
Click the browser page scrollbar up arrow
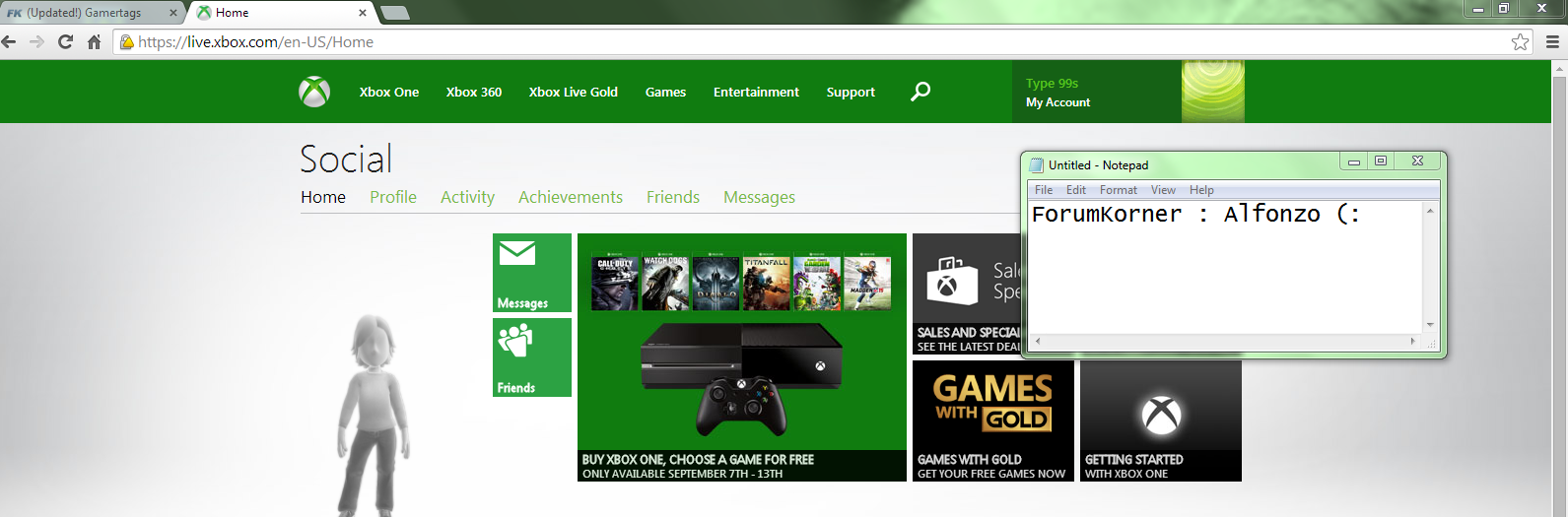[x=1560, y=69]
